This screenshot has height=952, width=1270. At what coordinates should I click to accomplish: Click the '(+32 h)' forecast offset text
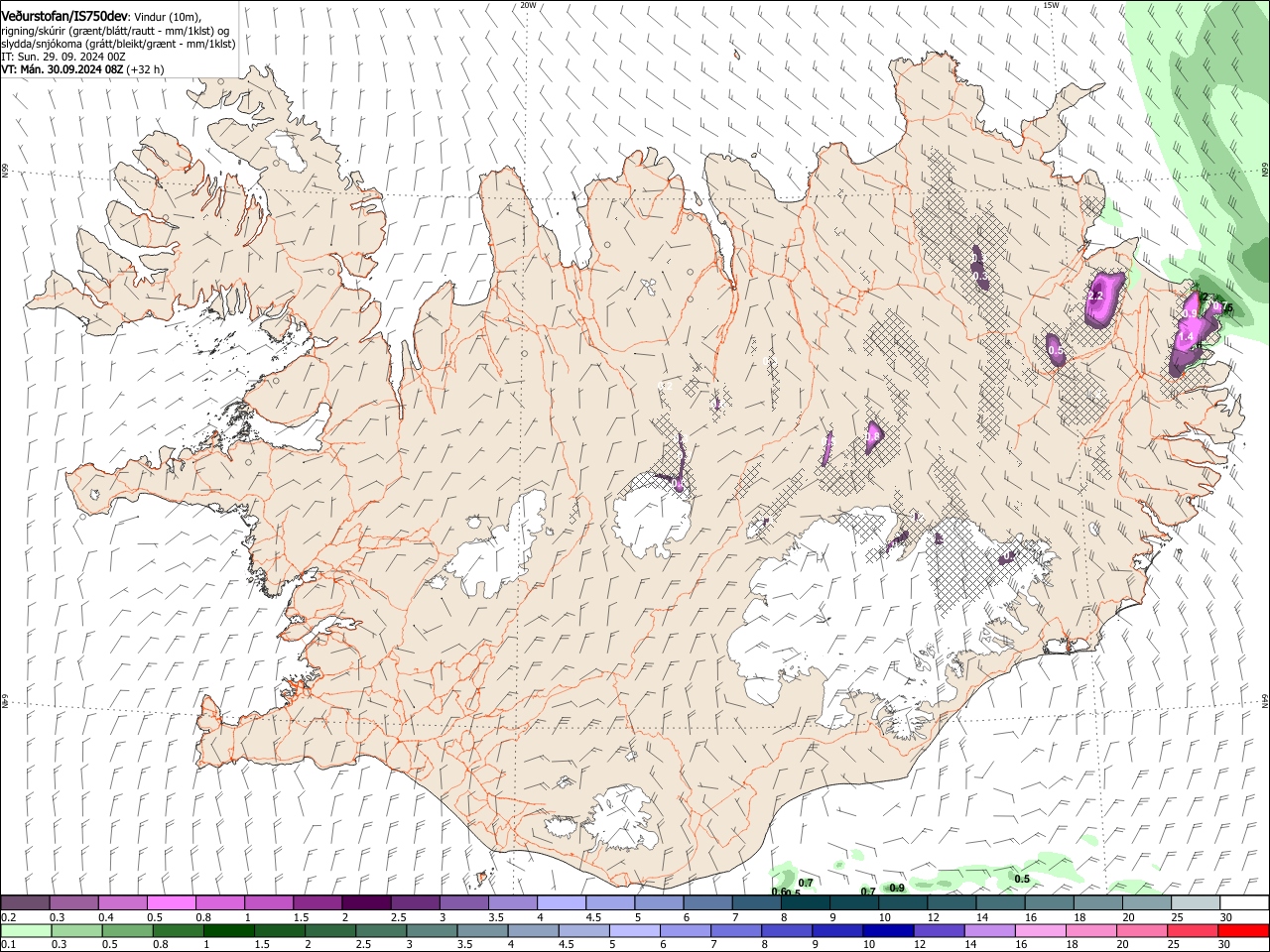(x=145, y=69)
